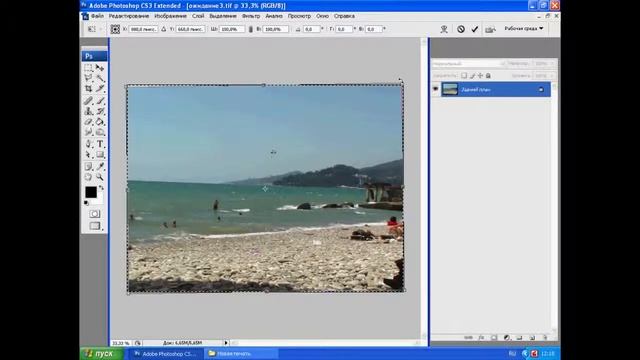Select the Dodge tool
This screenshot has width=640, height=360.
[x=100, y=132]
